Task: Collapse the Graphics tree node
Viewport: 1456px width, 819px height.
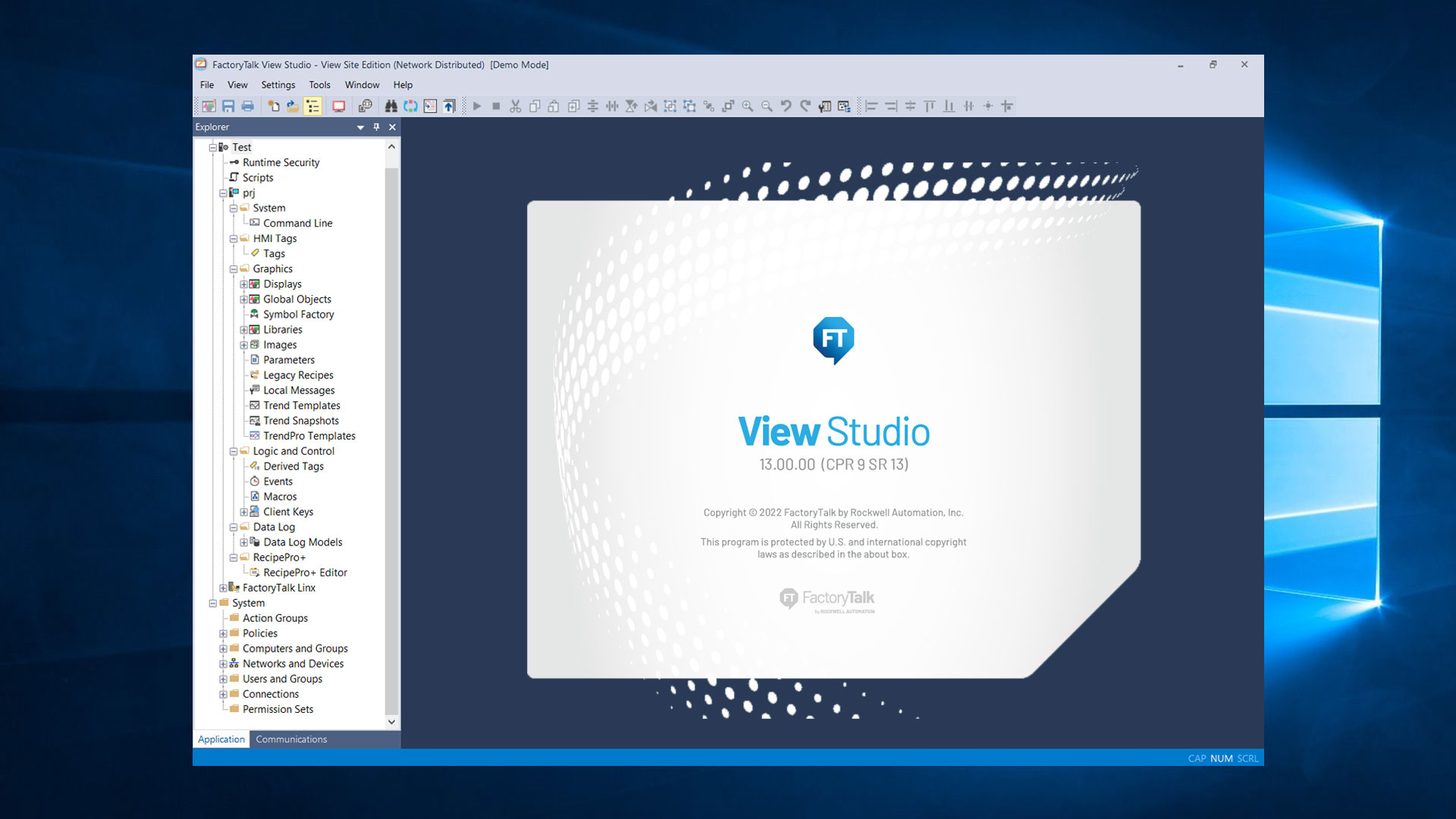Action: click(x=233, y=268)
